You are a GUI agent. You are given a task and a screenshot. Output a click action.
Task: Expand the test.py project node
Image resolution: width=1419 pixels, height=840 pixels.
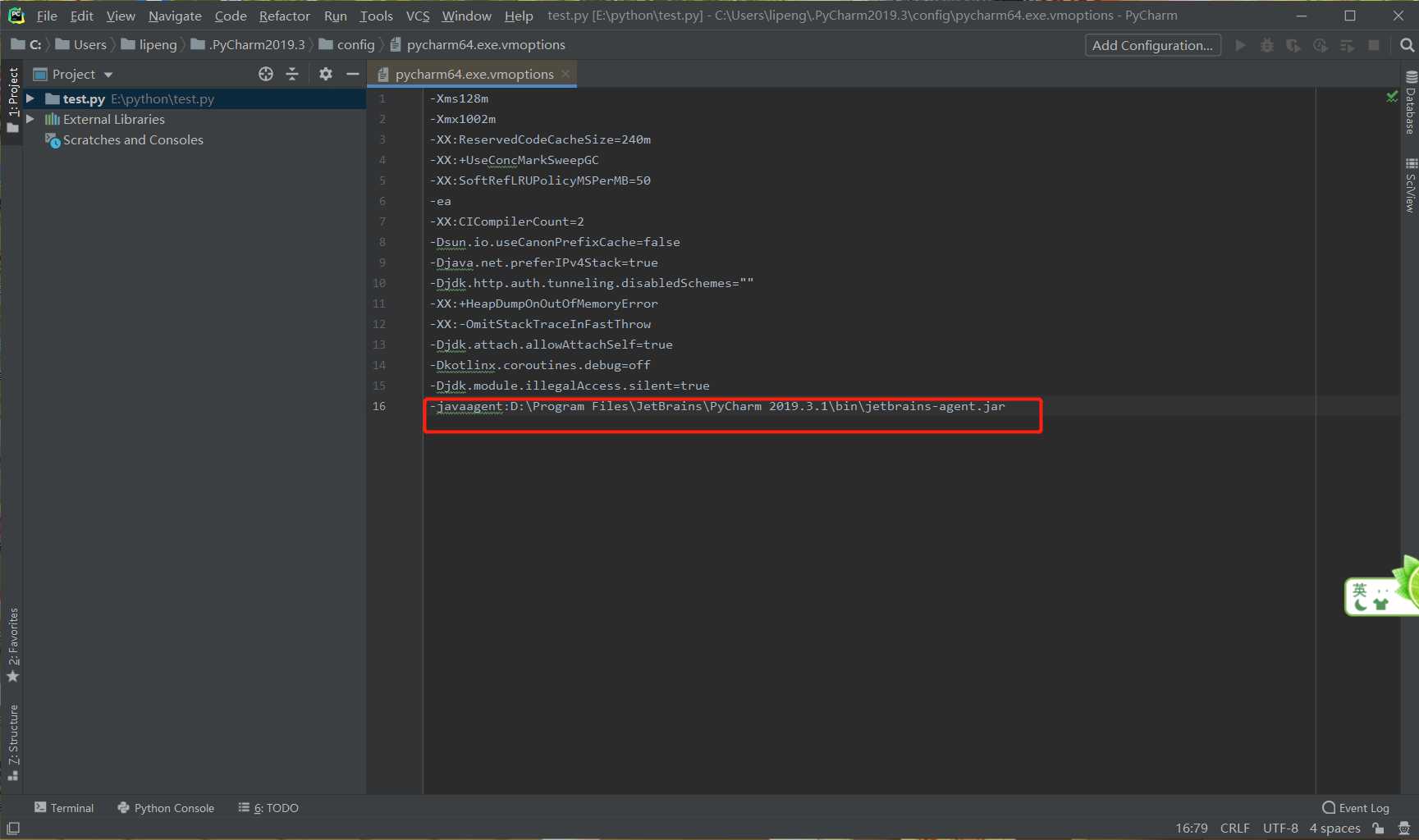[x=30, y=98]
